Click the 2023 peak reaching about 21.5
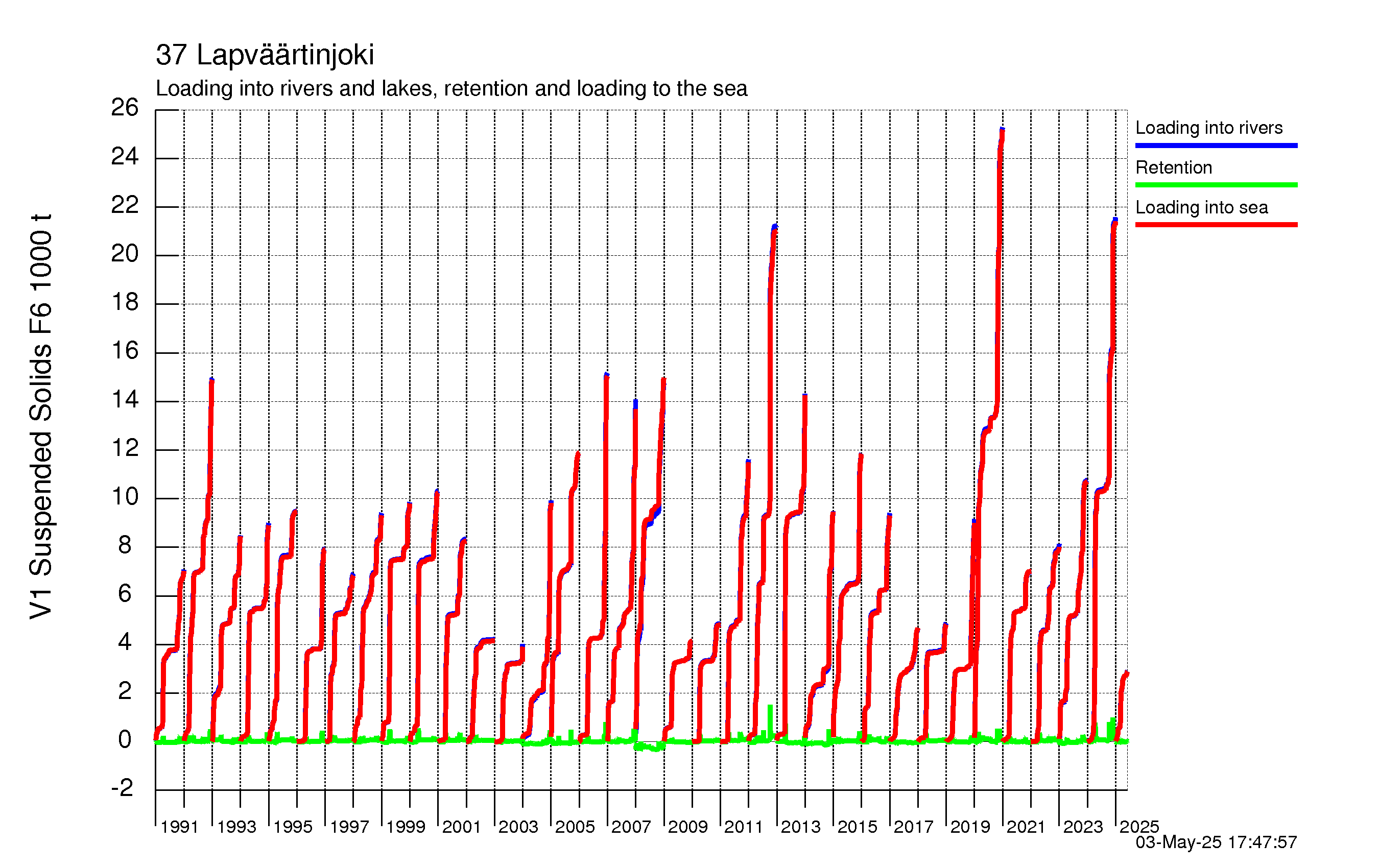This screenshot has width=1379, height=868. point(1114,221)
